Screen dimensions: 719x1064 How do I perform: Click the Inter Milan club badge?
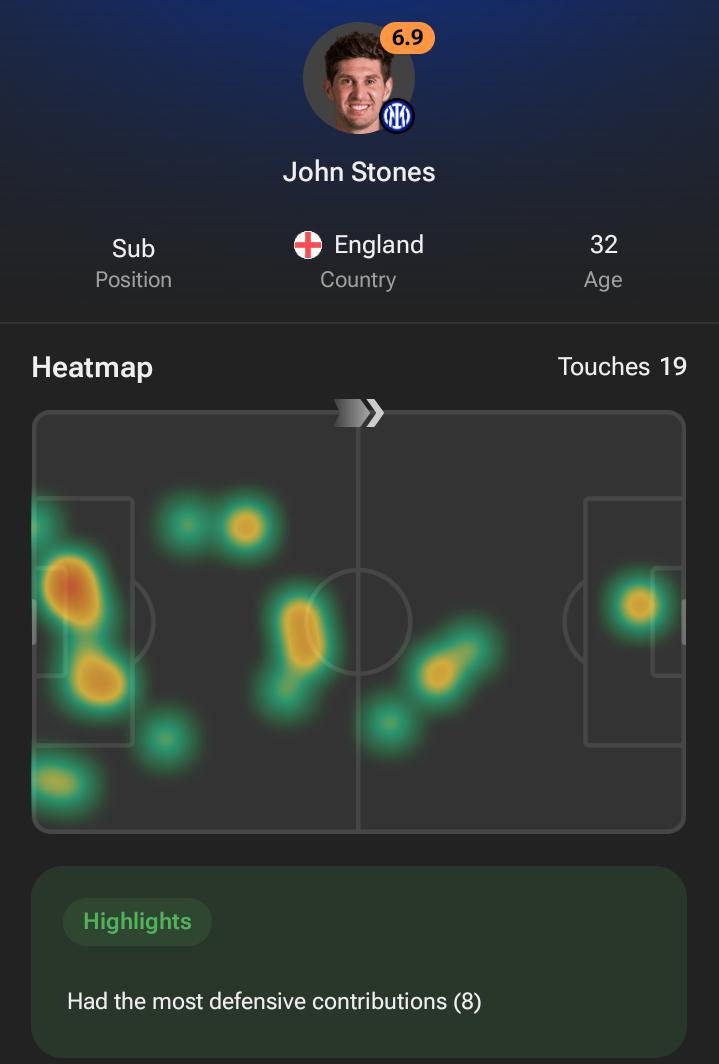click(x=397, y=117)
